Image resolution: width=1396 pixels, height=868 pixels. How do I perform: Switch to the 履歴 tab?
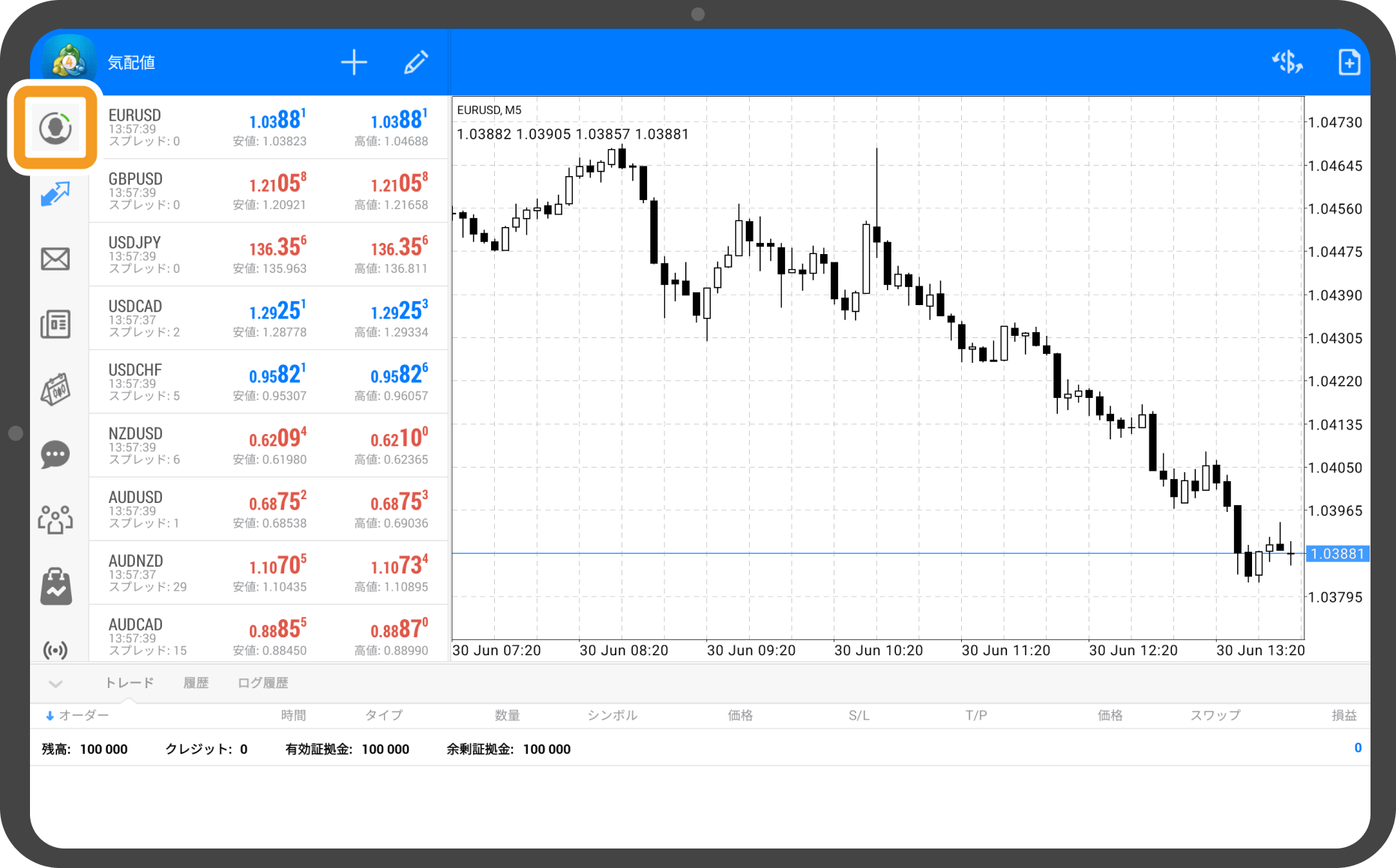196,683
